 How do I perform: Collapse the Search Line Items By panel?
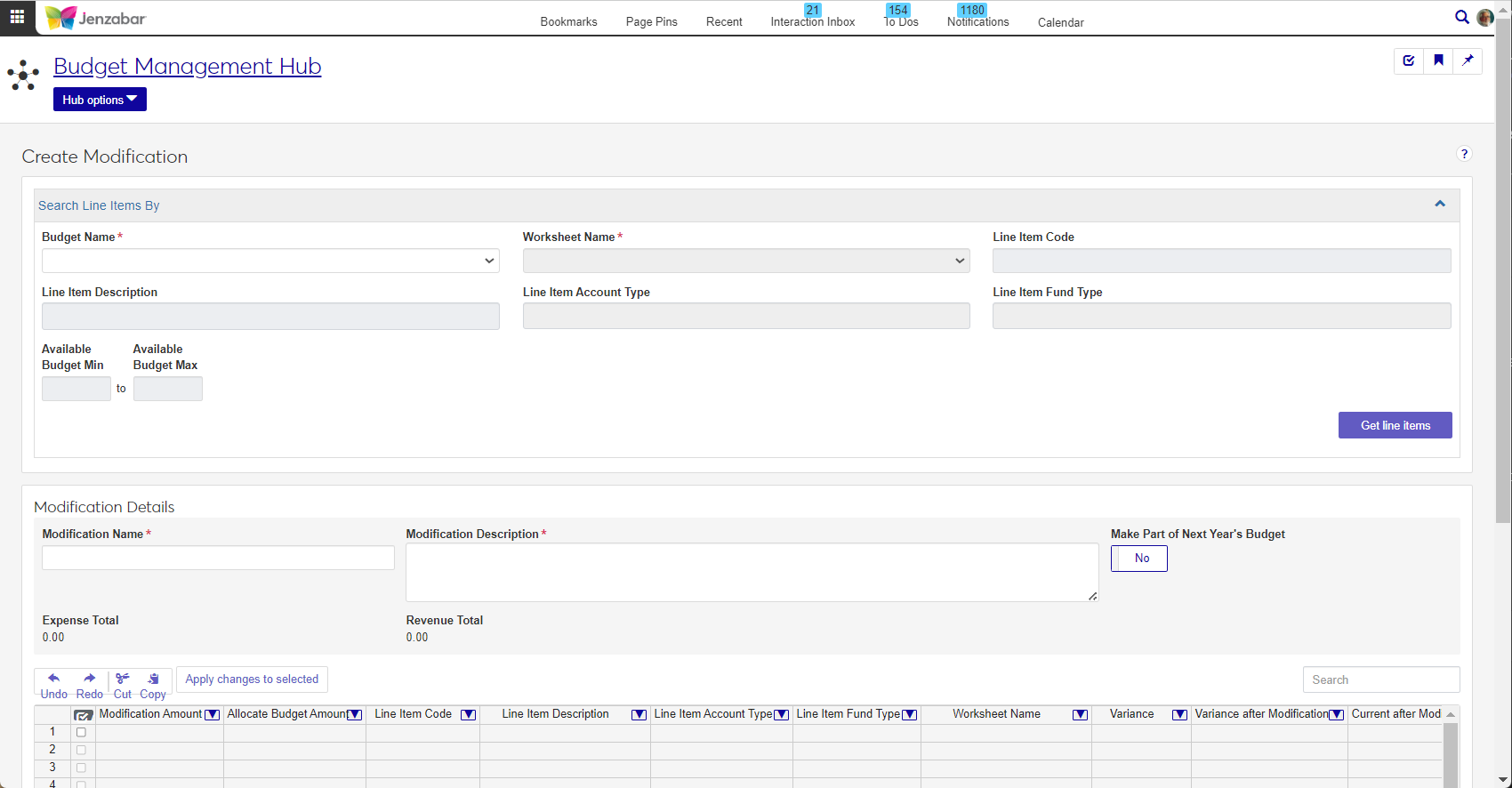[1440, 205]
